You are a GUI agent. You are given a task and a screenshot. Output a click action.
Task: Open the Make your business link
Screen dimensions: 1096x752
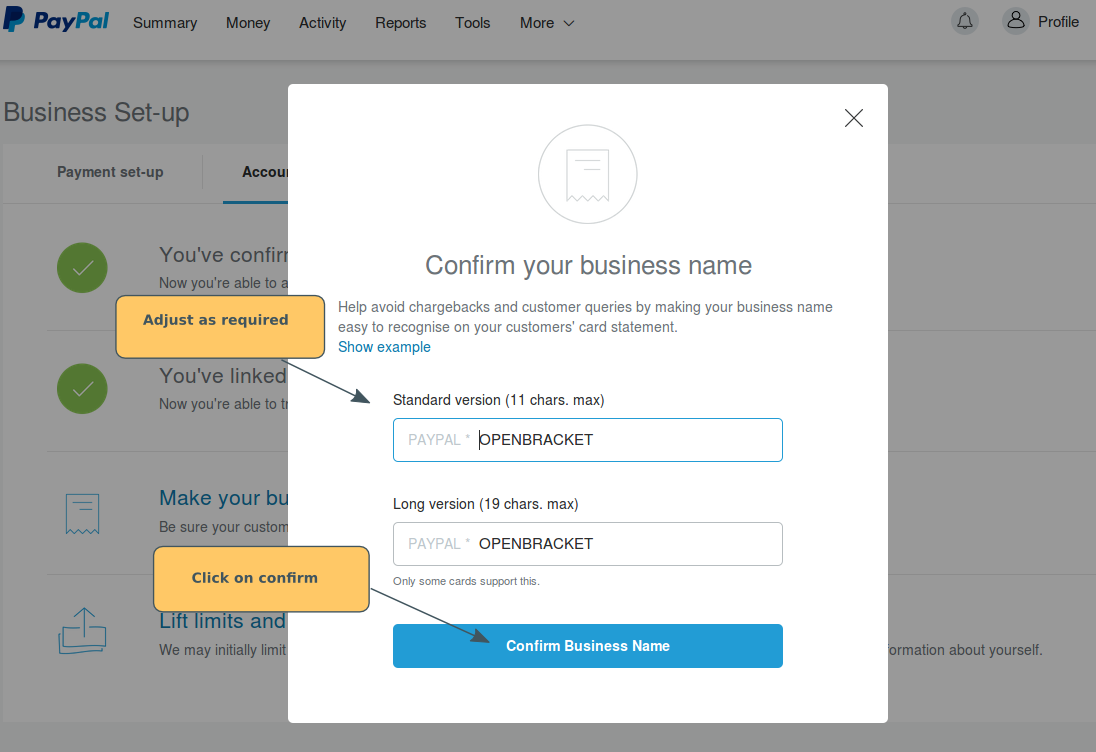[224, 498]
